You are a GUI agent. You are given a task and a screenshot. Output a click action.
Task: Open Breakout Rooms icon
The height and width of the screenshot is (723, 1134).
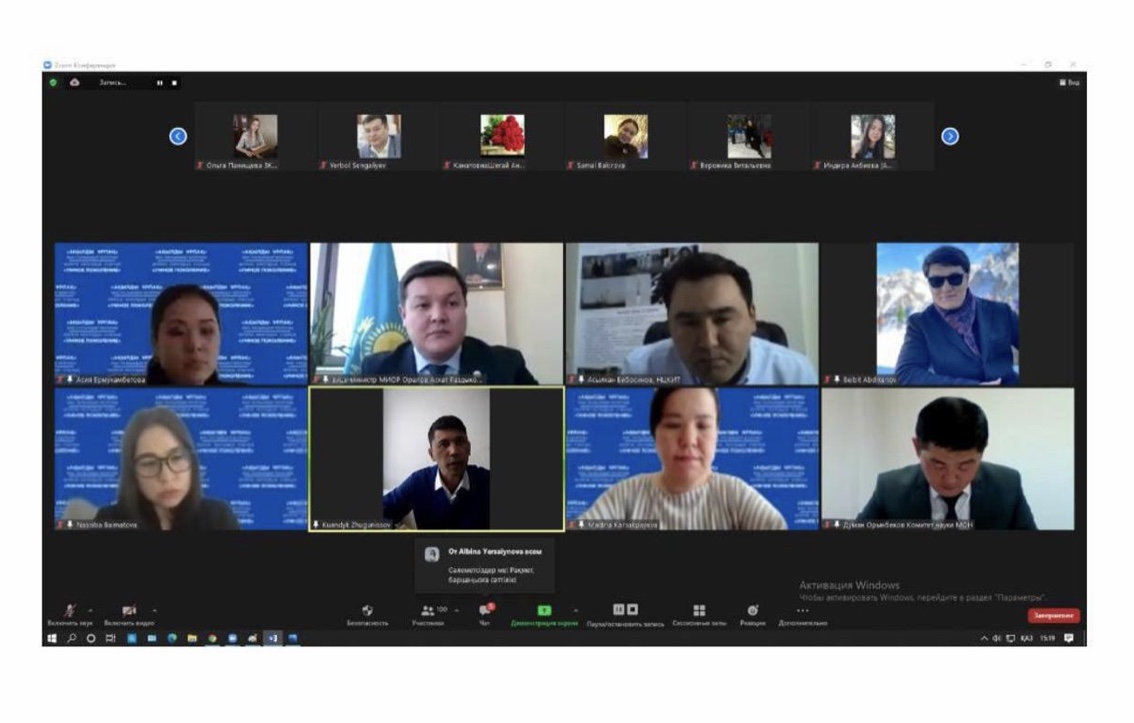699,611
